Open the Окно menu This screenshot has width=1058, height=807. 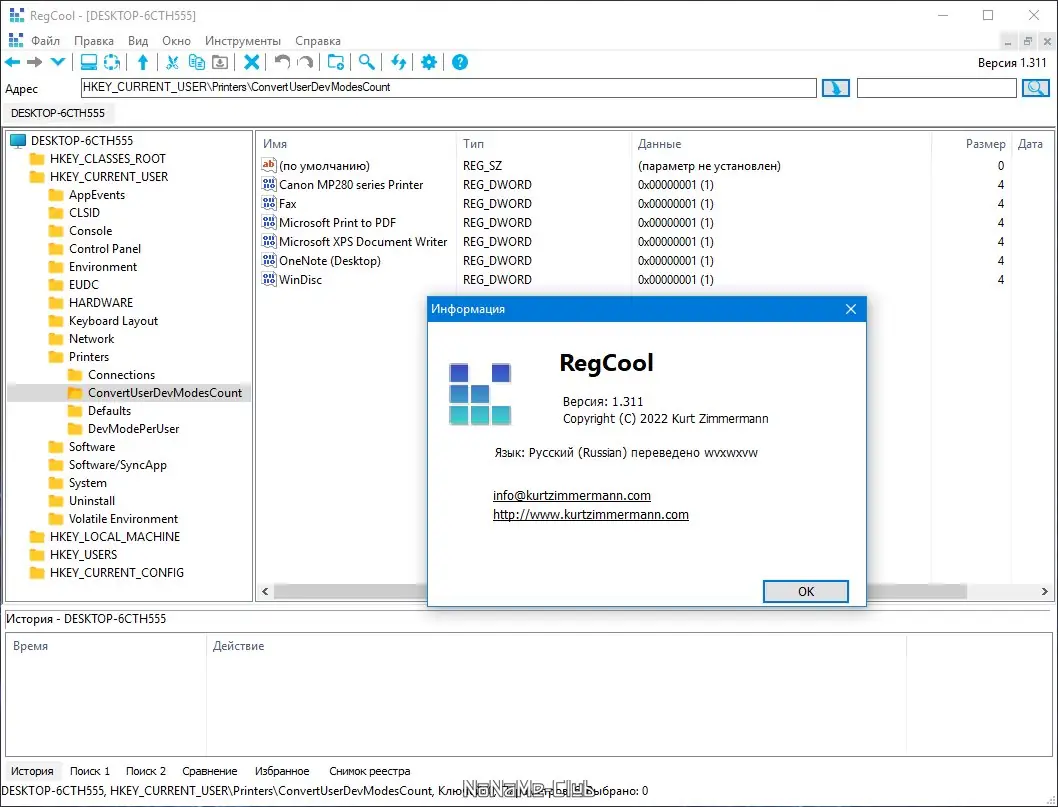click(176, 41)
